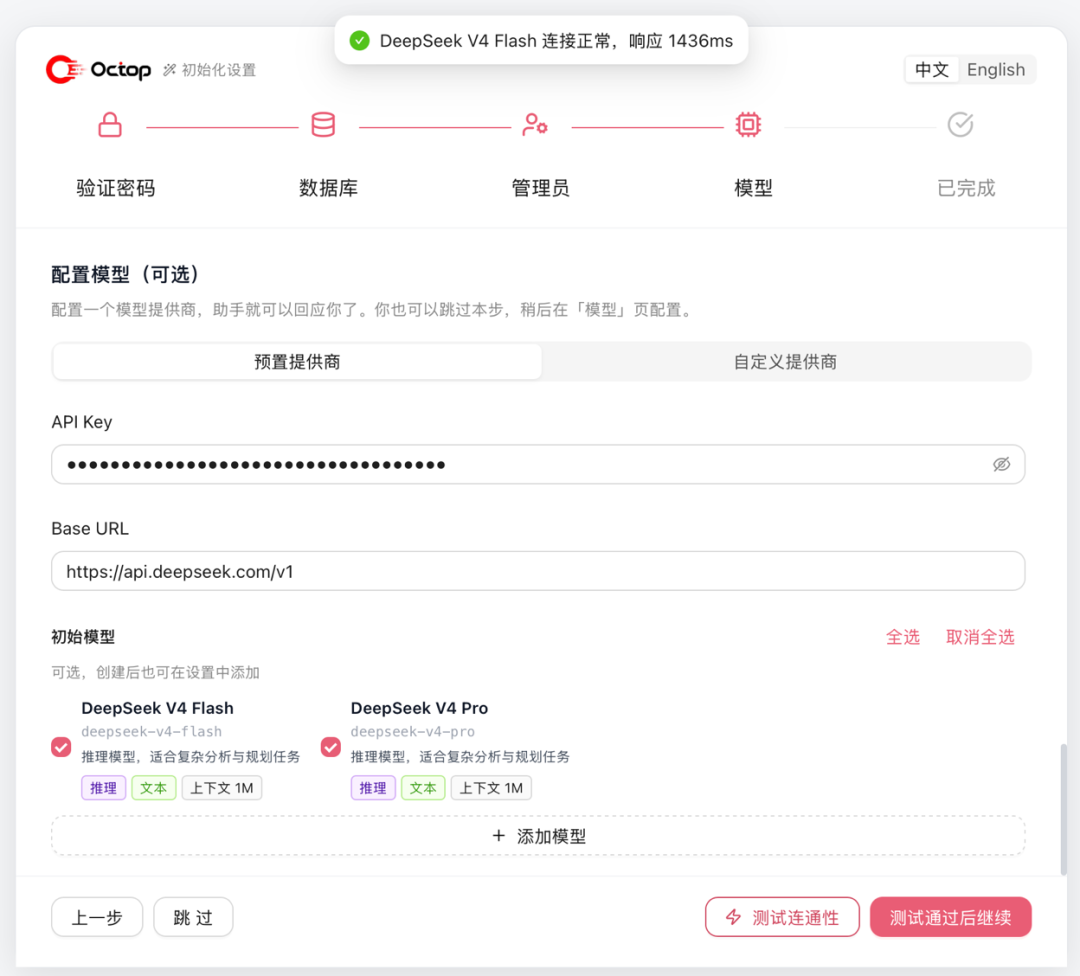
Task: Click the green success icon in notification
Action: pyautogui.click(x=360, y=41)
